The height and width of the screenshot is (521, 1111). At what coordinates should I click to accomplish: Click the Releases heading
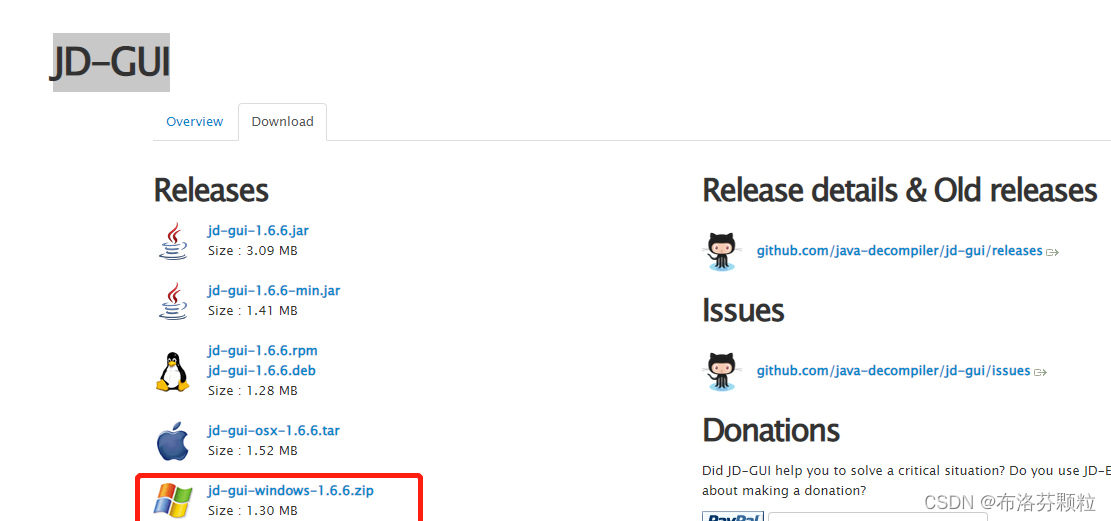(211, 190)
